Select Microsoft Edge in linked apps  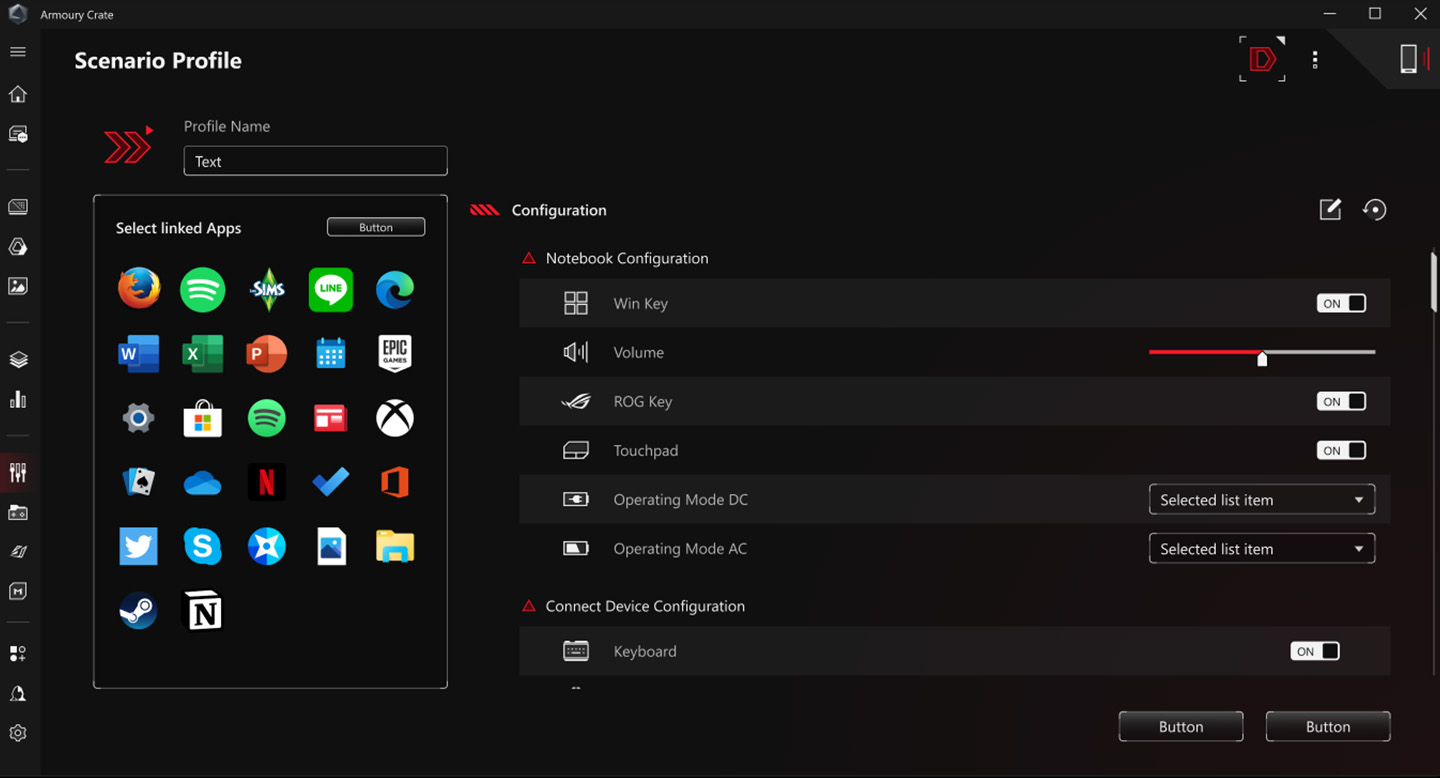coord(395,289)
